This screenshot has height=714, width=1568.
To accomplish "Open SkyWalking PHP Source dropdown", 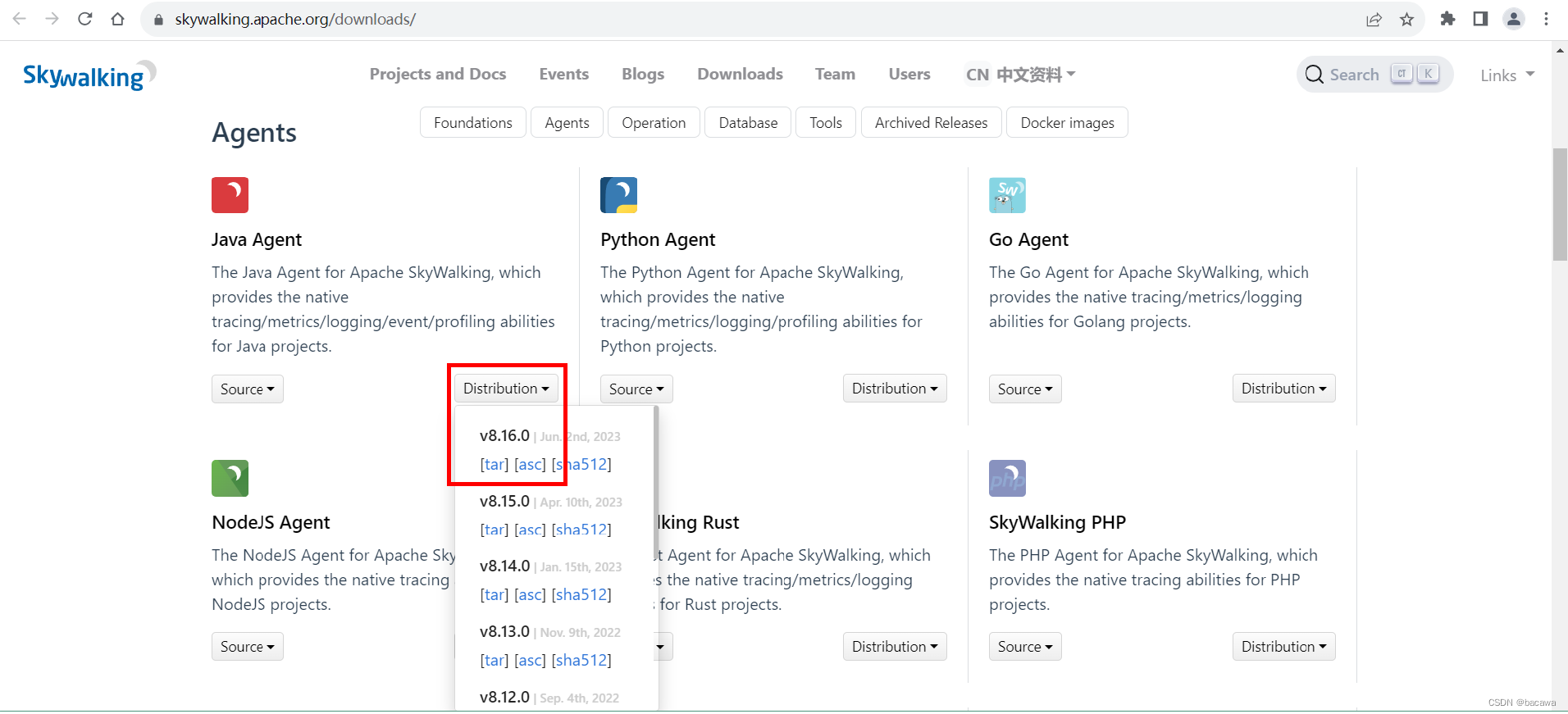I will [x=1025, y=647].
